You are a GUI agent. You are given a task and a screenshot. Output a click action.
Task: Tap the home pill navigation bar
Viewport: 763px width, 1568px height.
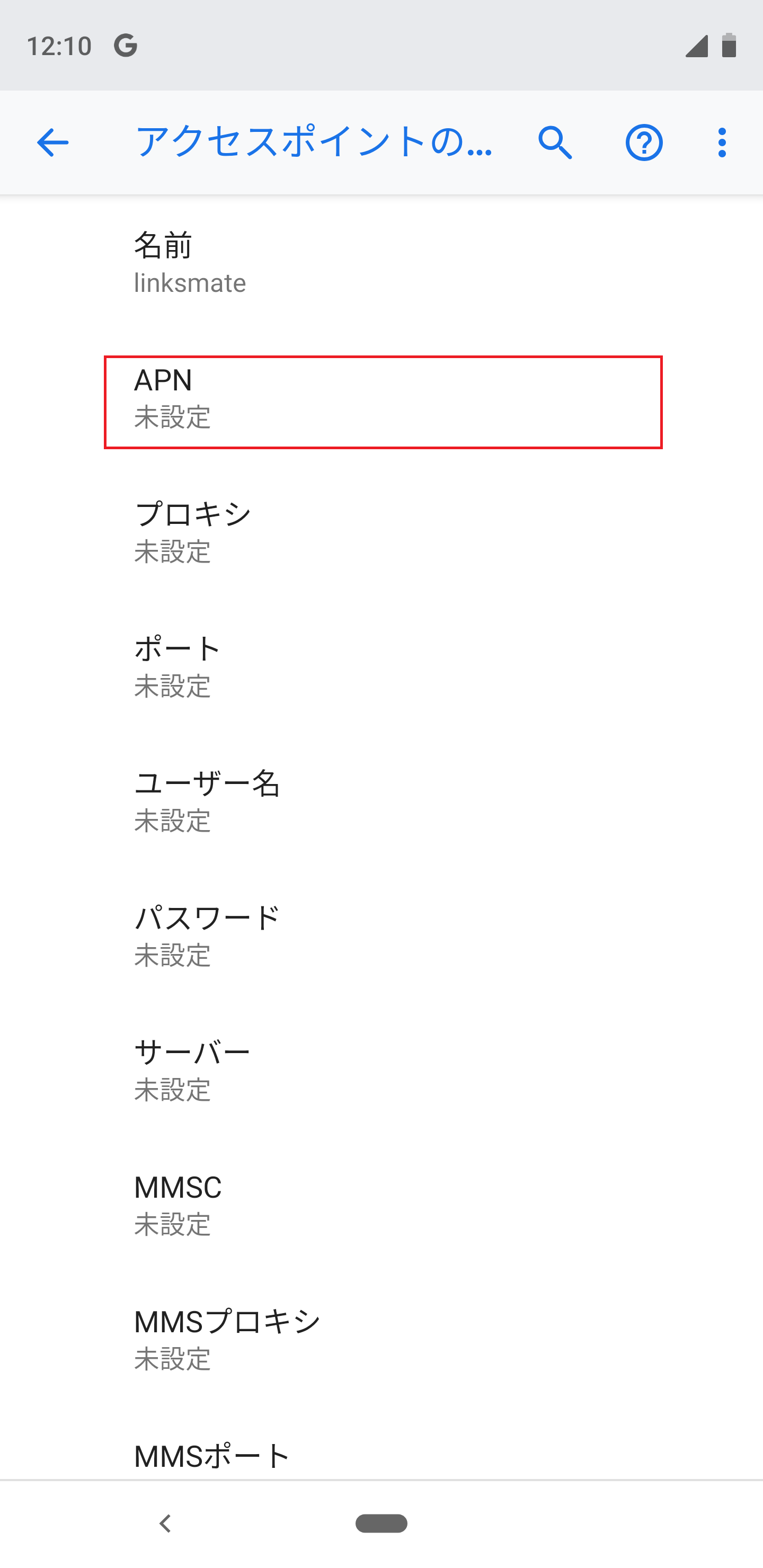click(381, 1524)
